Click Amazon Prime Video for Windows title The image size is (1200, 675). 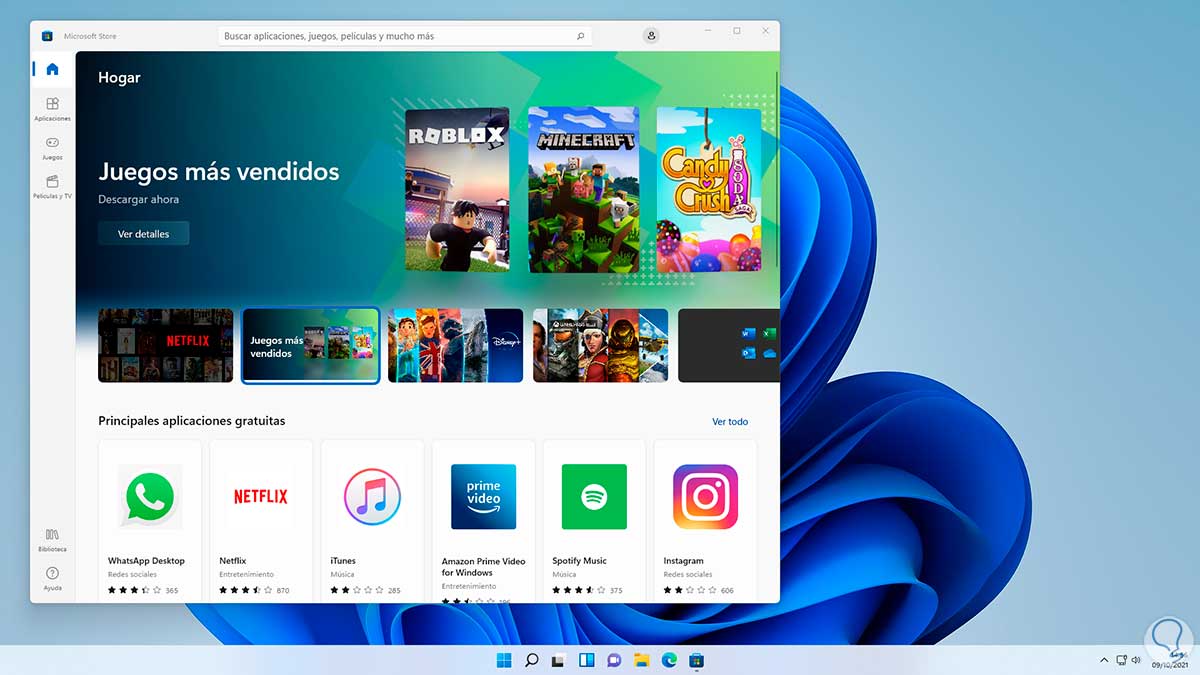483,567
